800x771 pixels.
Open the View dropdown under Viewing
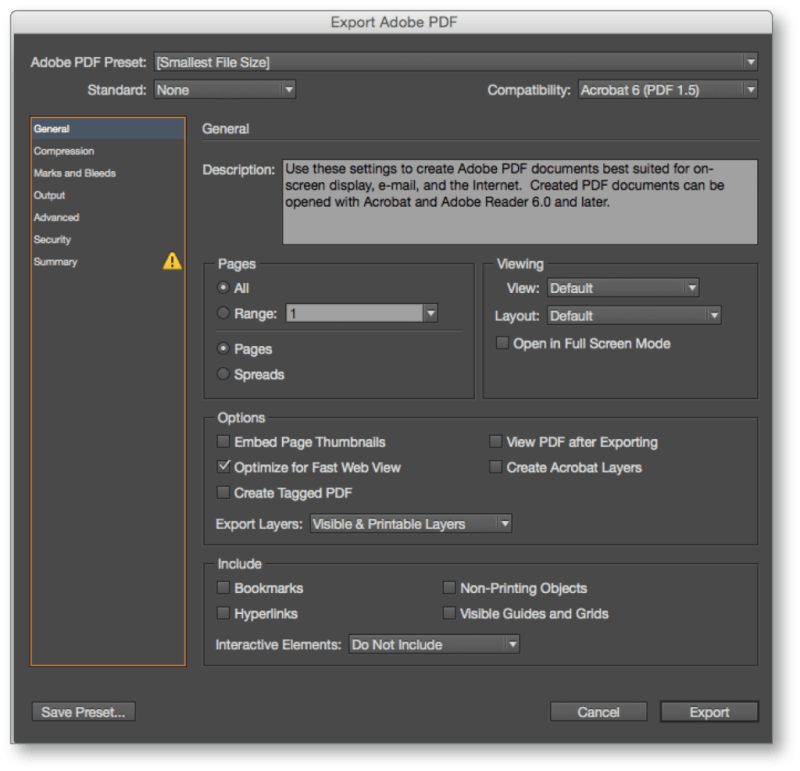(x=622, y=288)
